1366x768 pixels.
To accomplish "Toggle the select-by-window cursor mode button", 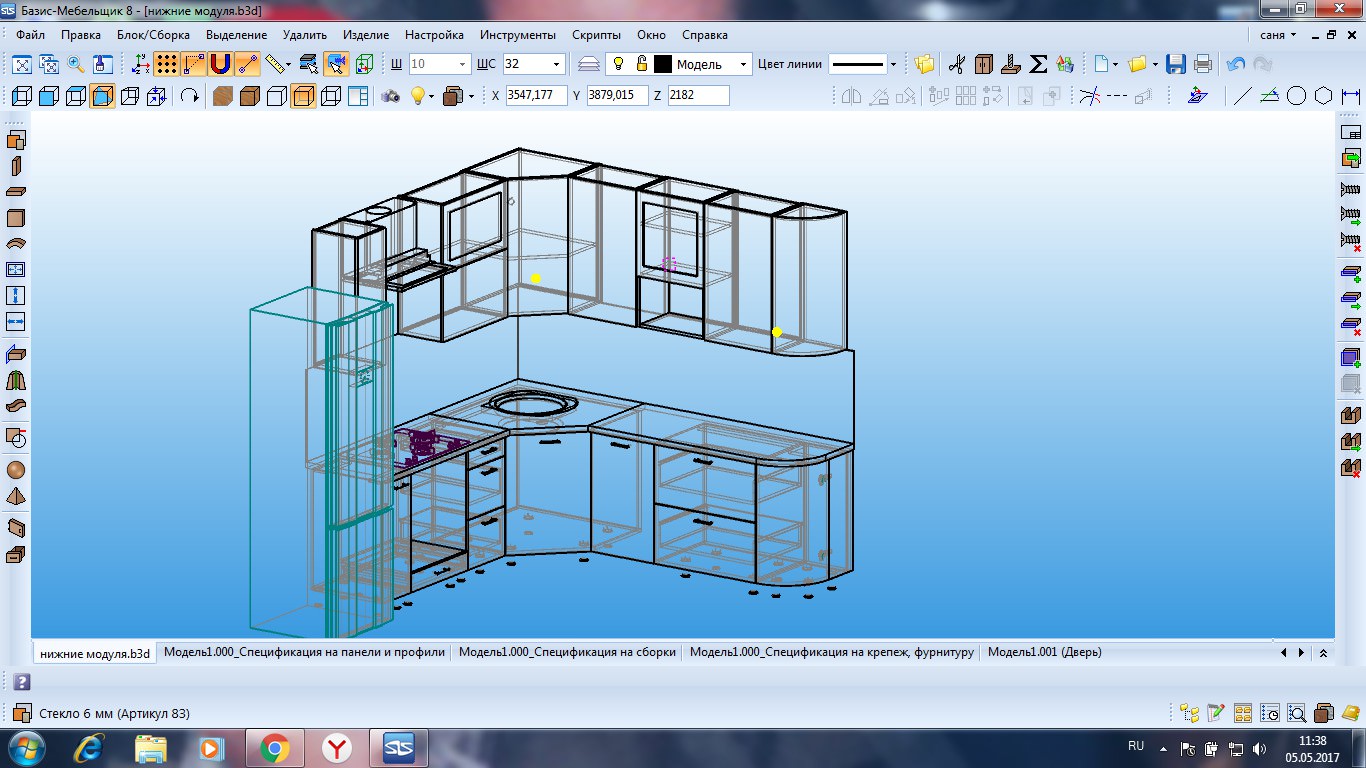I will point(337,64).
